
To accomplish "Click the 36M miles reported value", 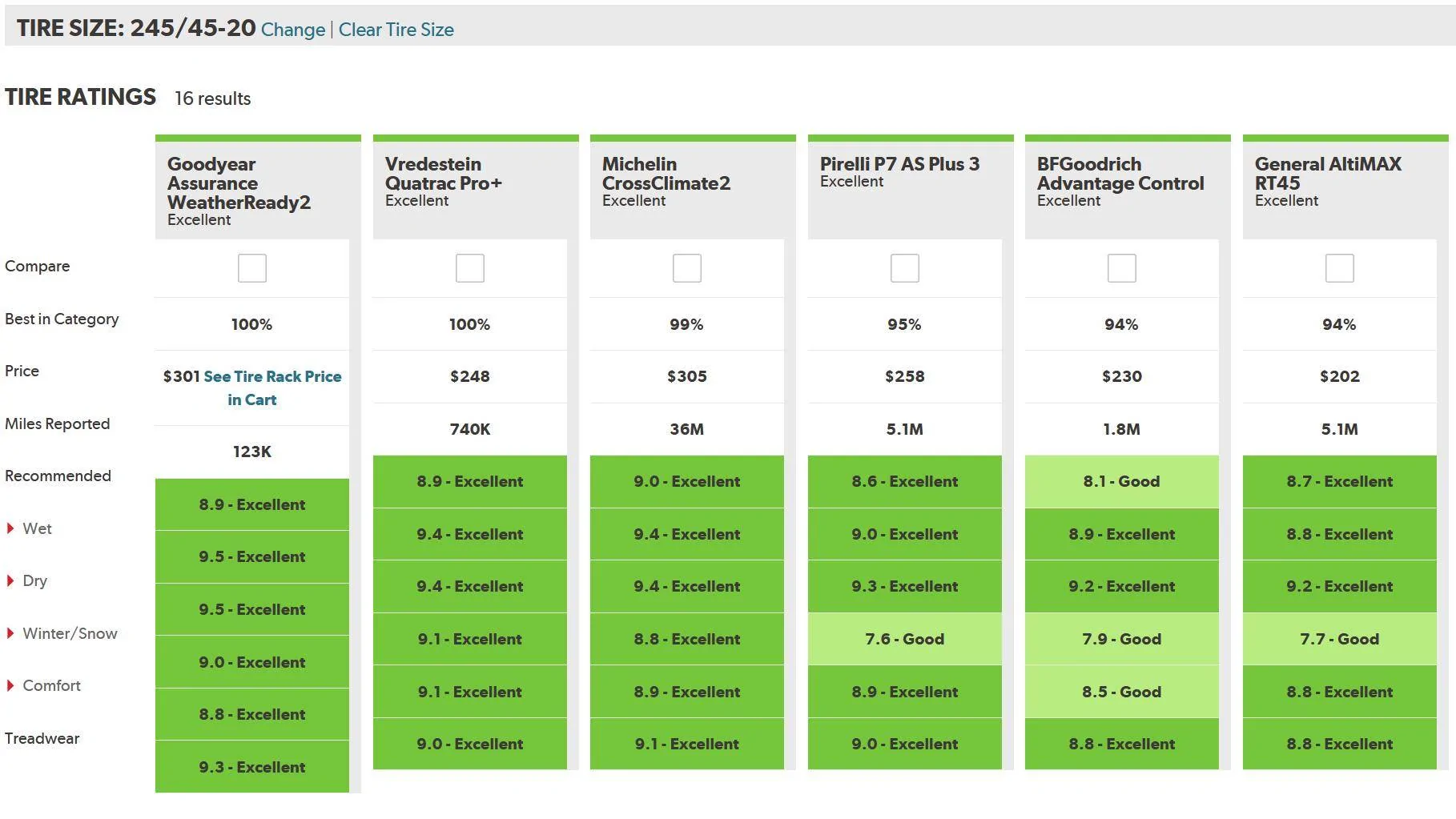I will click(x=686, y=429).
